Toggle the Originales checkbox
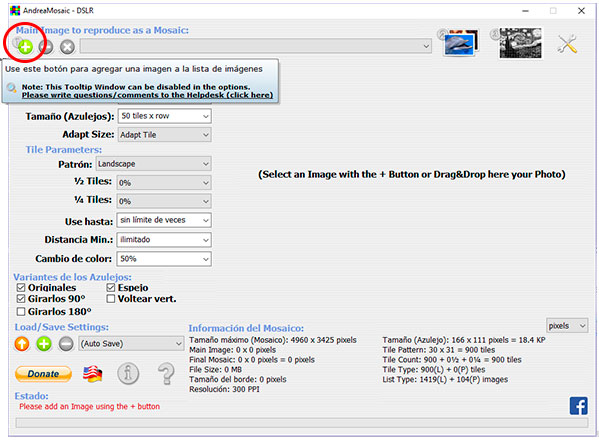Screen dimensions: 599x442 pos(21,287)
